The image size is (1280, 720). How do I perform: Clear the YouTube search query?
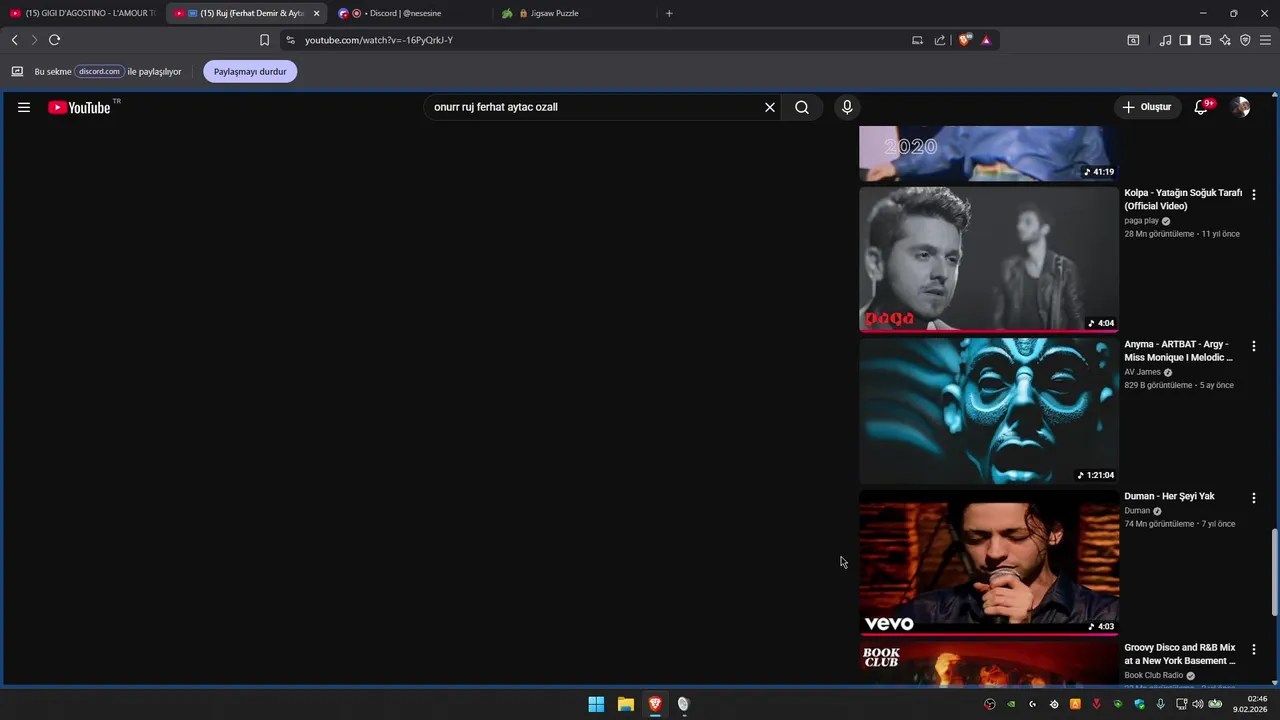click(770, 107)
